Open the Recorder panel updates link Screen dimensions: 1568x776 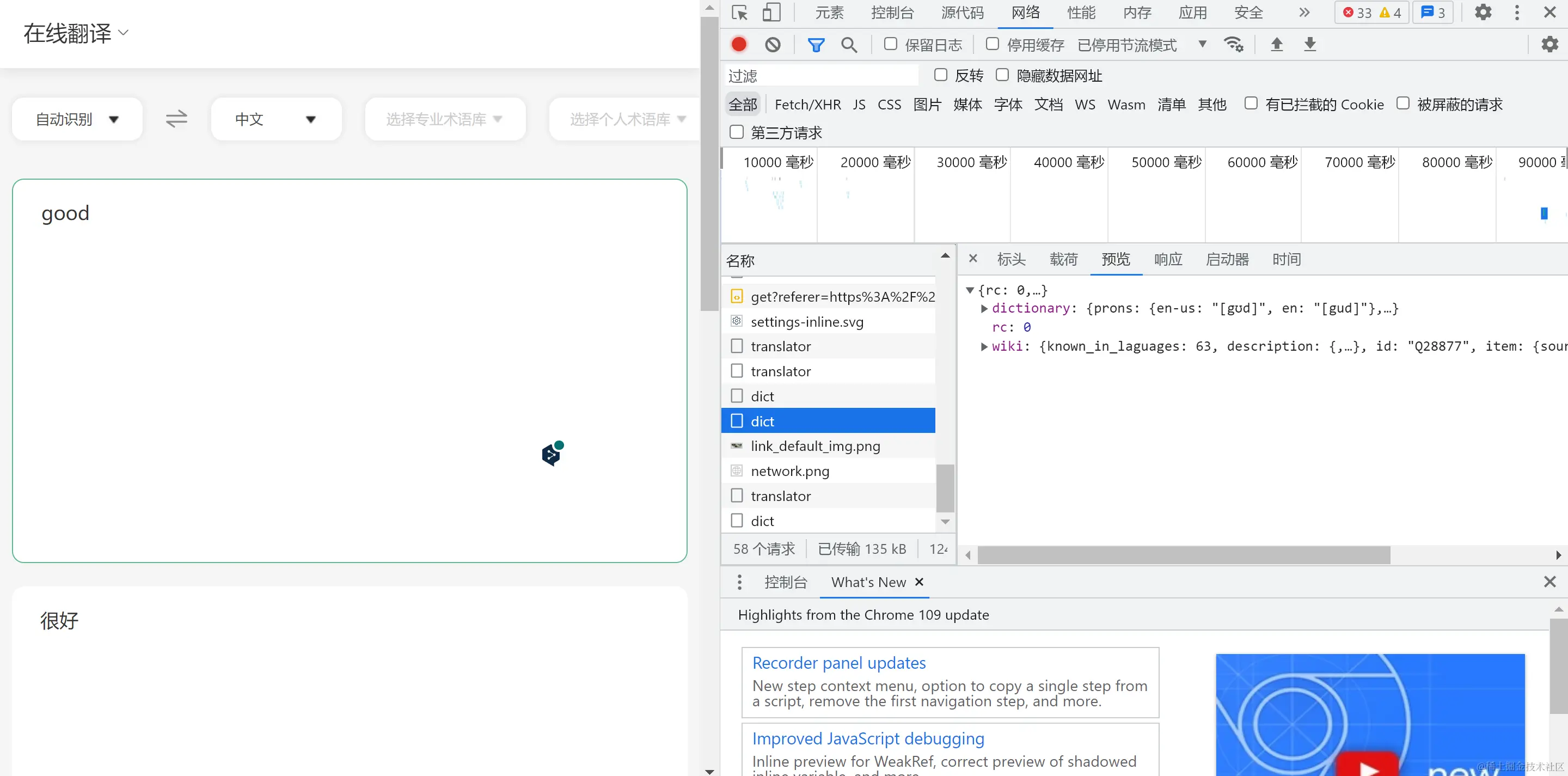[839, 663]
